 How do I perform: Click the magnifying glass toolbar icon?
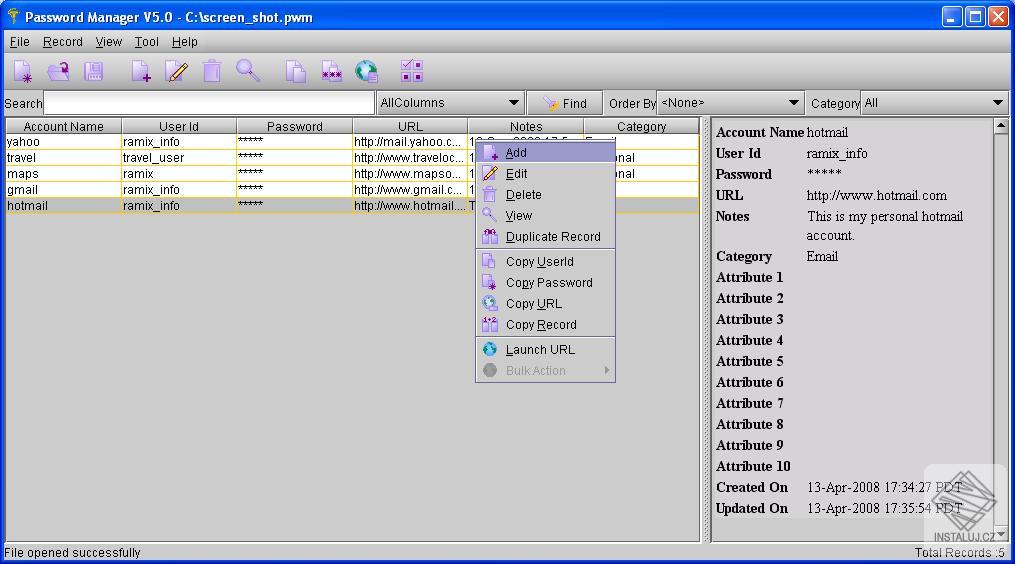(x=248, y=71)
